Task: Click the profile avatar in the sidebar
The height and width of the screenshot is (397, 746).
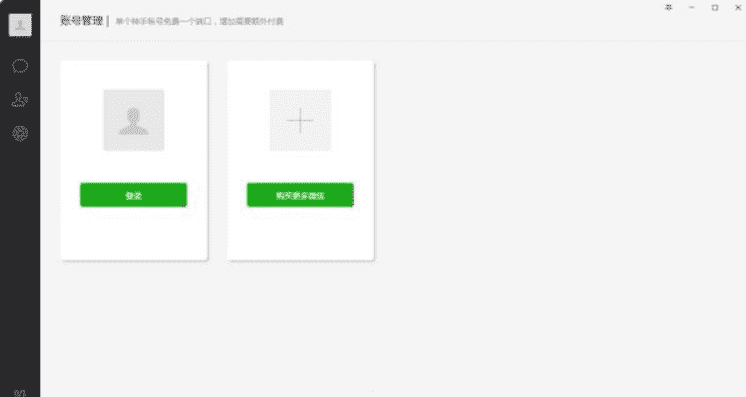Action: [20, 25]
